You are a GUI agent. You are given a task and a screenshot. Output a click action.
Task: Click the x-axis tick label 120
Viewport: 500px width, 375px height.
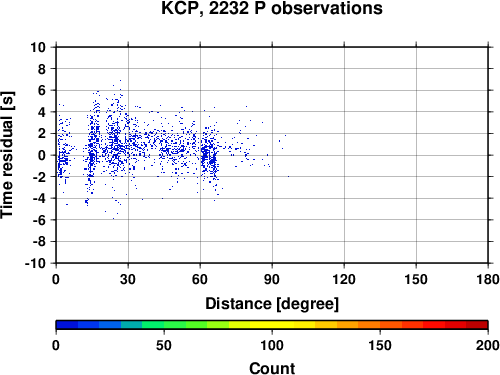[344, 279]
